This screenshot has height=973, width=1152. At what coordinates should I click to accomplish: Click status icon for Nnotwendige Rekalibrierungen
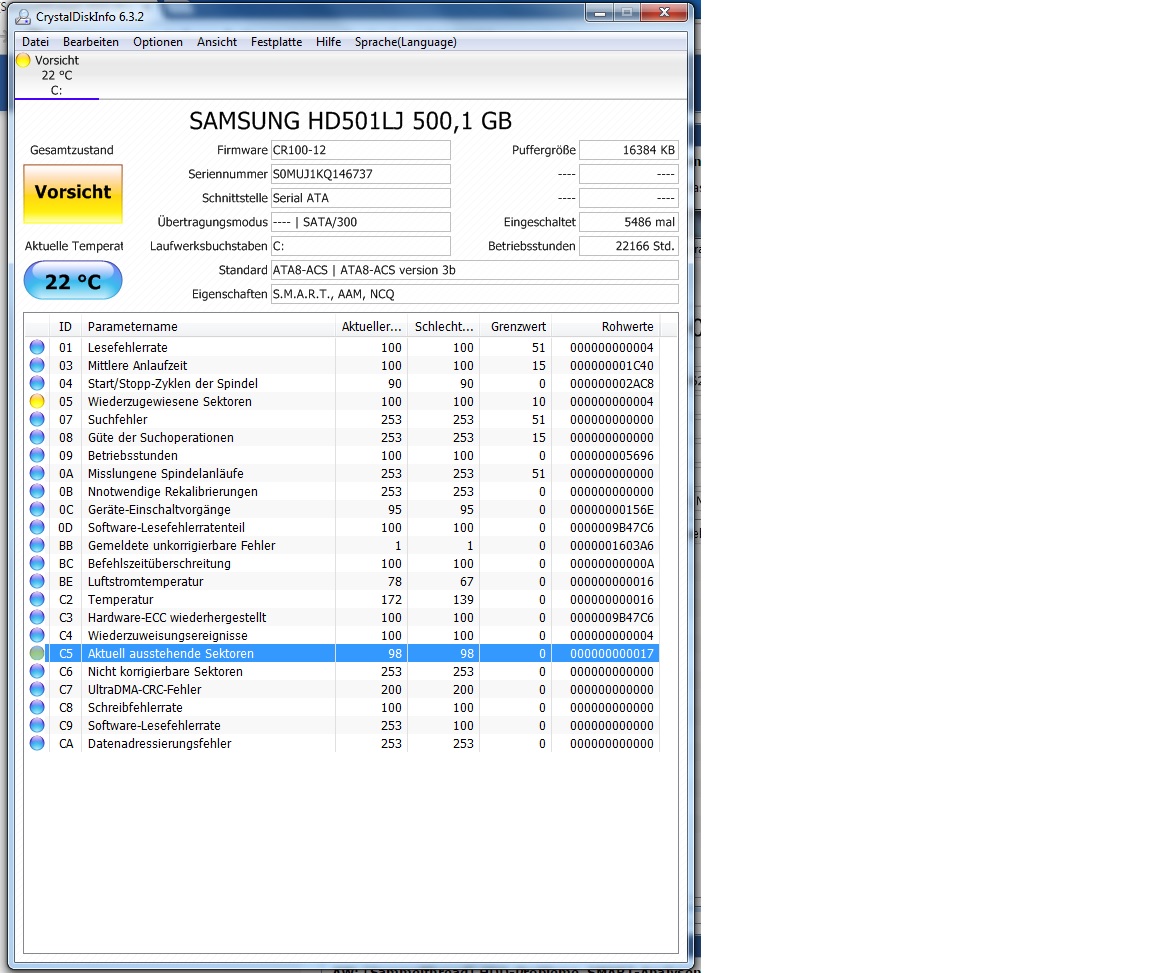click(x=37, y=491)
